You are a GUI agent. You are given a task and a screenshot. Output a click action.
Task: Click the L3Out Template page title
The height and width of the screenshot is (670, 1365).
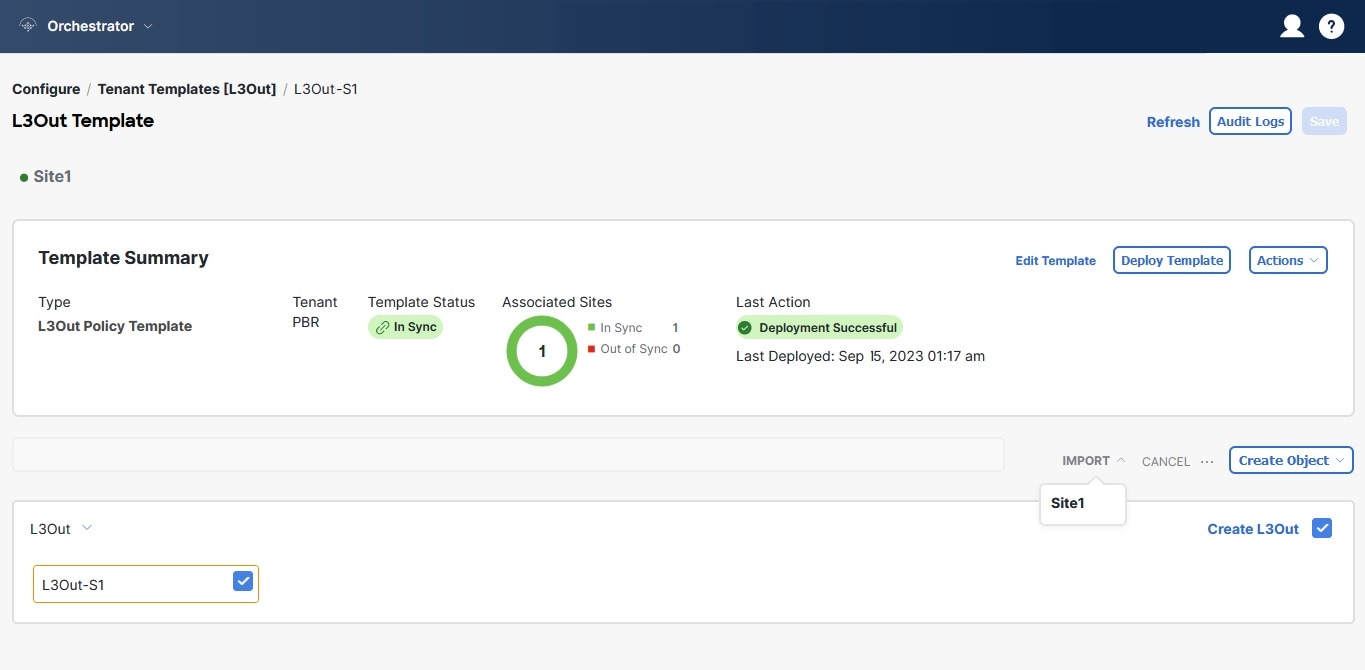point(83,121)
